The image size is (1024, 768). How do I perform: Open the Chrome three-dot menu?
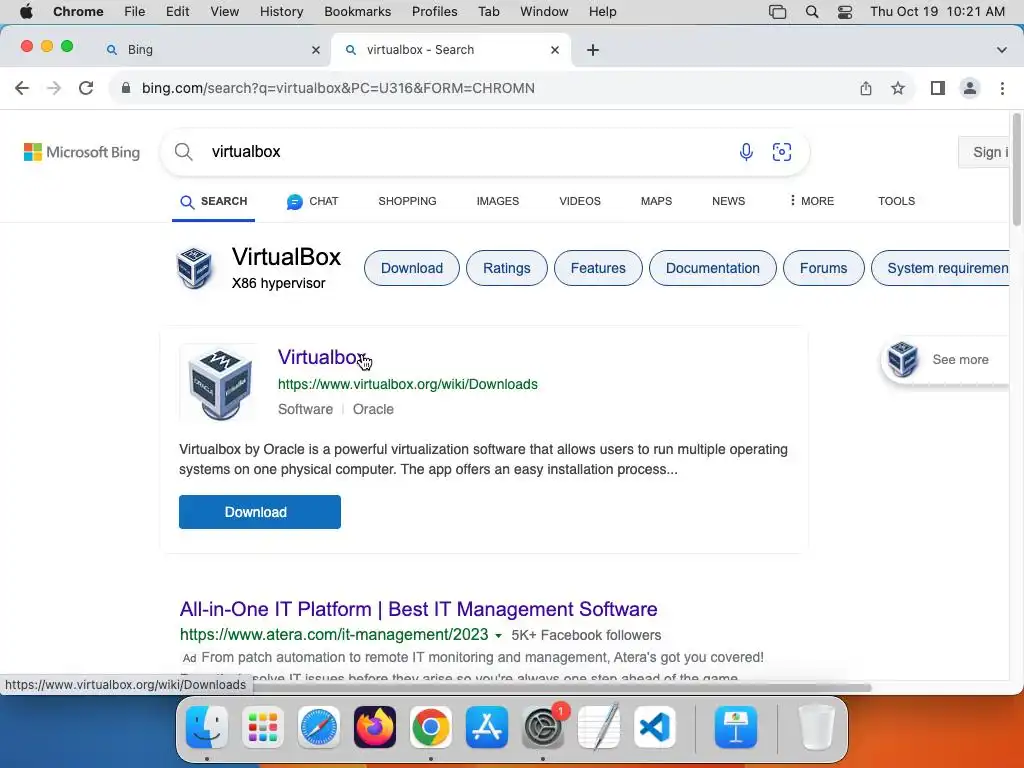pos(1002,88)
